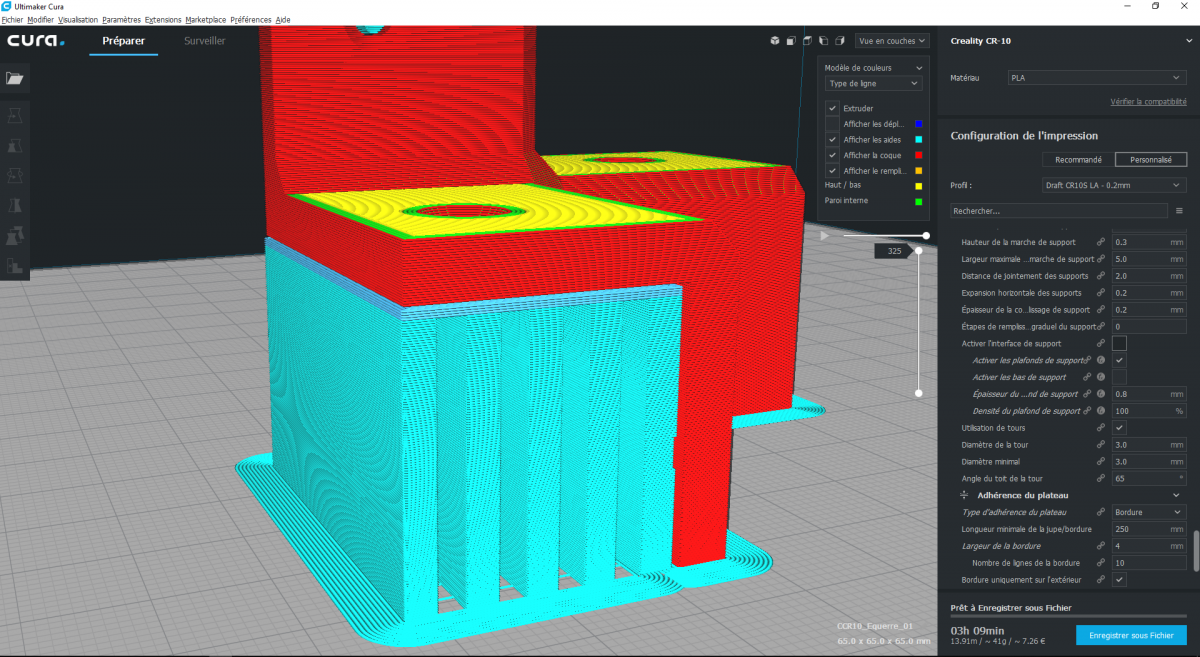This screenshot has width=1200, height=657.
Task: Toggle Utilisation de tours checkbox
Action: [1120, 428]
